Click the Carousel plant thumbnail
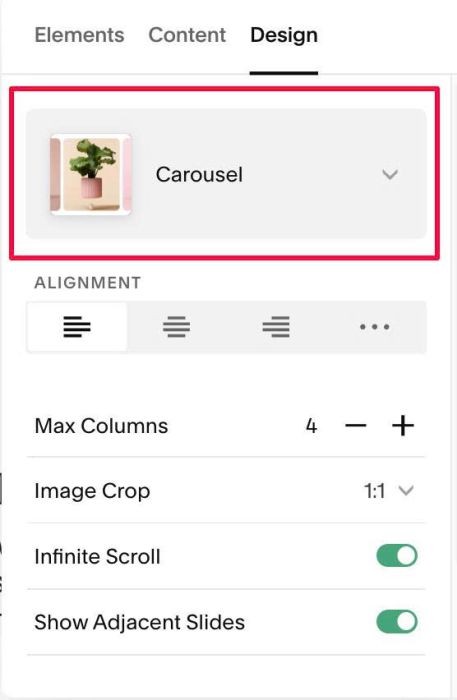The height and width of the screenshot is (700, 457). click(x=91, y=175)
